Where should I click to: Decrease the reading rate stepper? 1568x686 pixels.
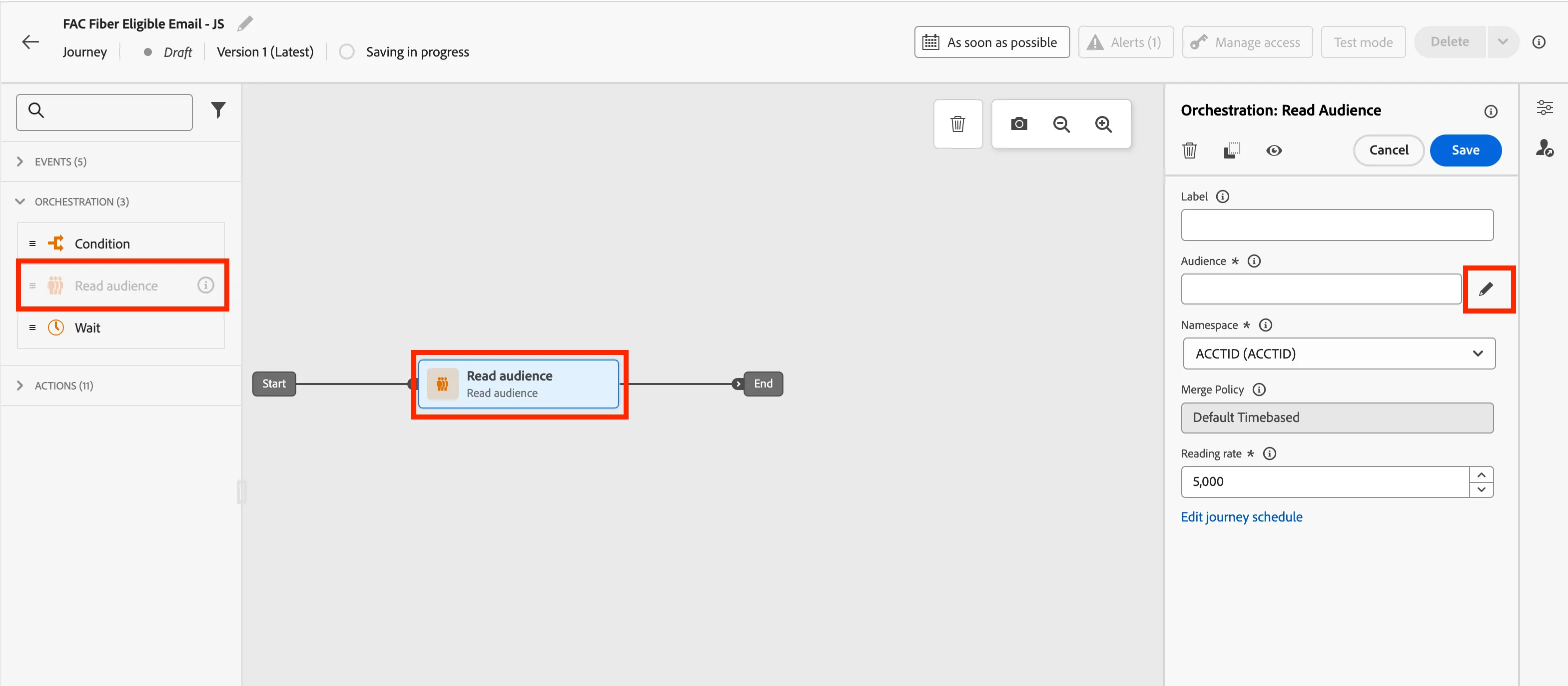(x=1481, y=490)
